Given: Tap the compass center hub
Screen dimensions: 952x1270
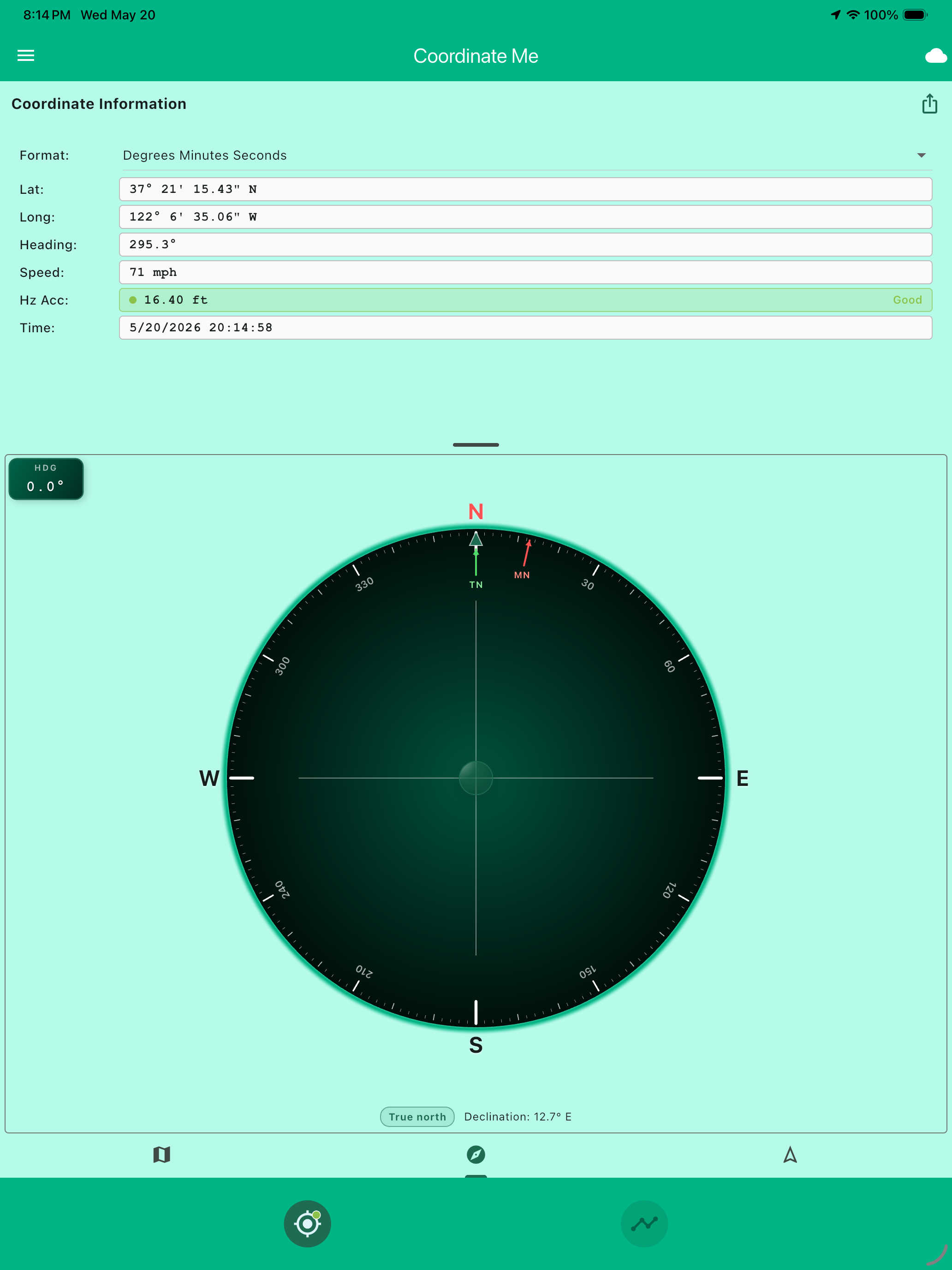Looking at the screenshot, I should [476, 778].
